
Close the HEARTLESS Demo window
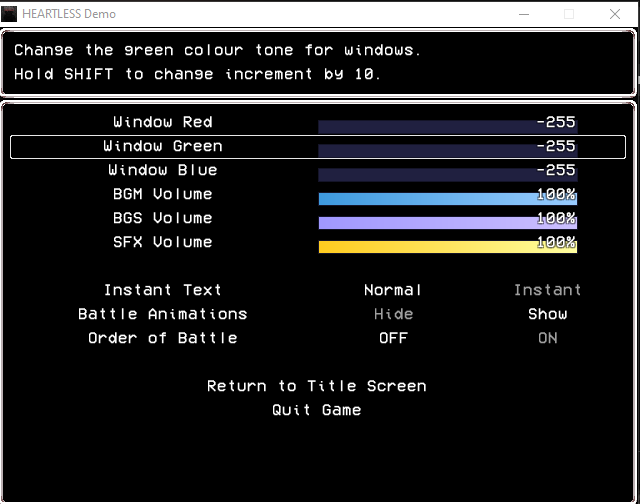pyautogui.click(x=615, y=14)
